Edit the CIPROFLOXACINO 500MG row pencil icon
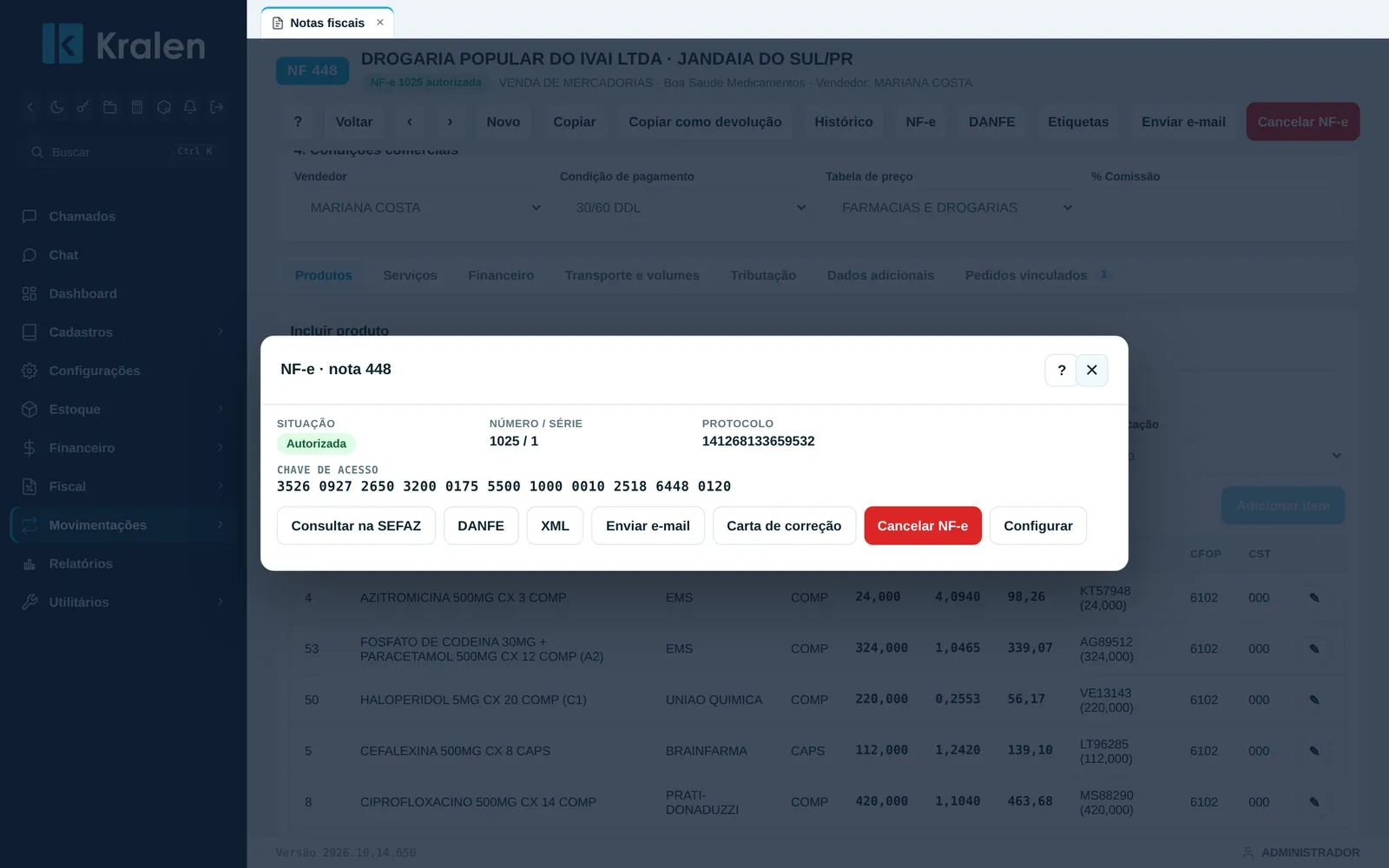The width and height of the screenshot is (1389, 868). [x=1314, y=802]
